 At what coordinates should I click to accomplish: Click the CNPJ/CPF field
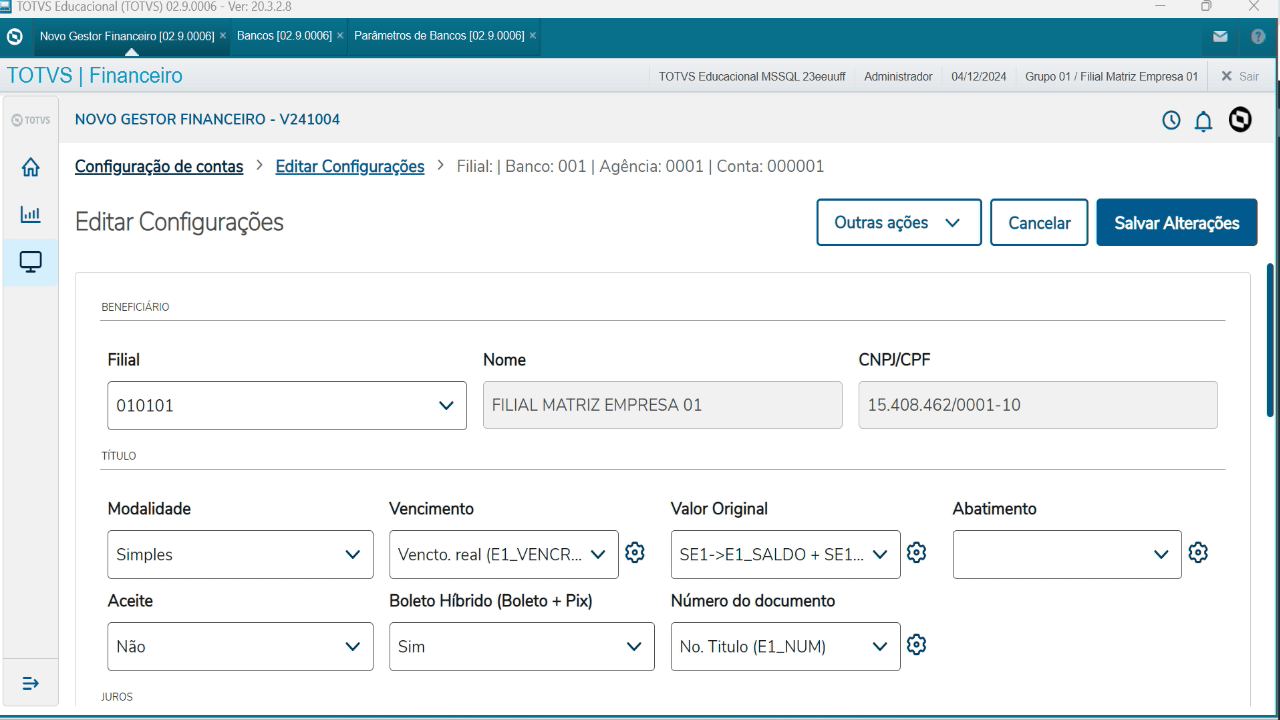(x=1038, y=405)
